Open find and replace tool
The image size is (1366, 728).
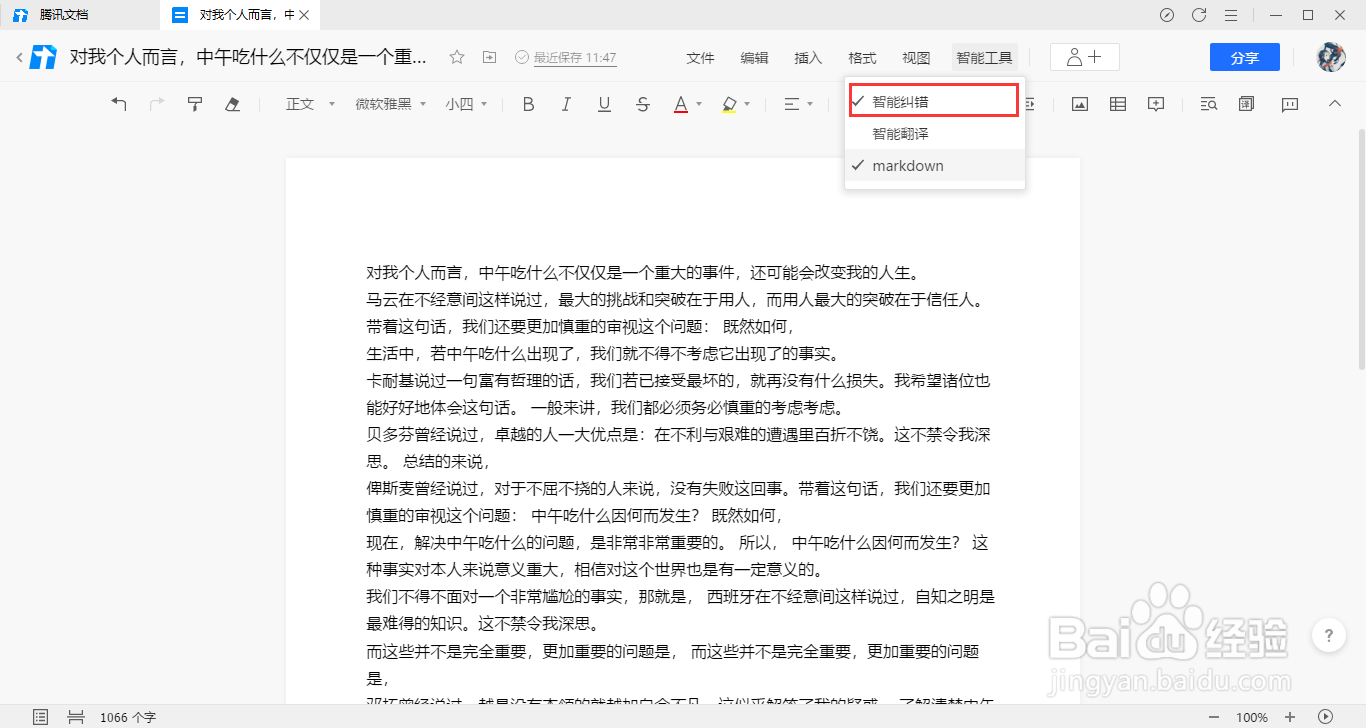[x=1208, y=104]
